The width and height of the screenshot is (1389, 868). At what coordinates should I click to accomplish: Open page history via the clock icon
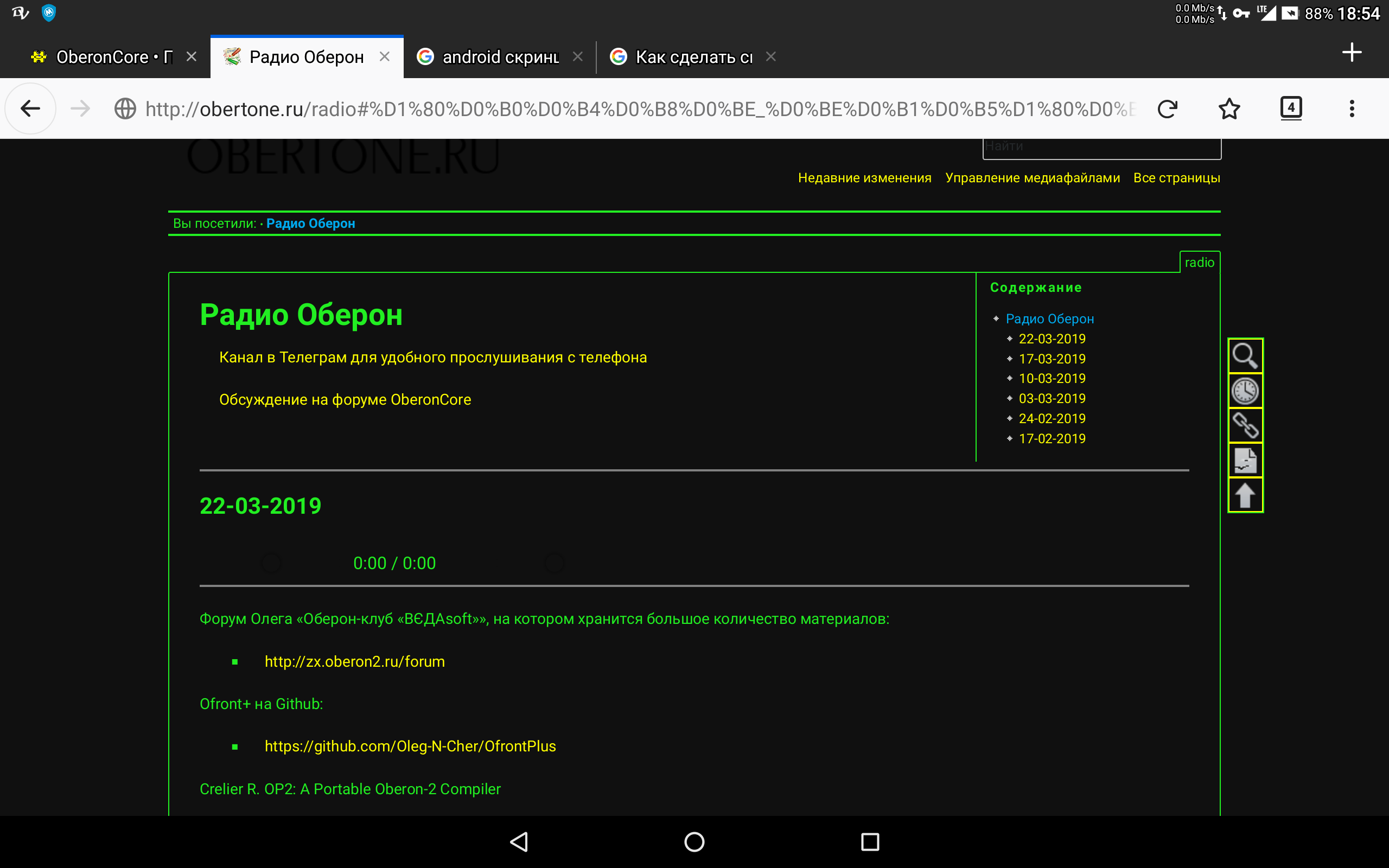(x=1244, y=391)
